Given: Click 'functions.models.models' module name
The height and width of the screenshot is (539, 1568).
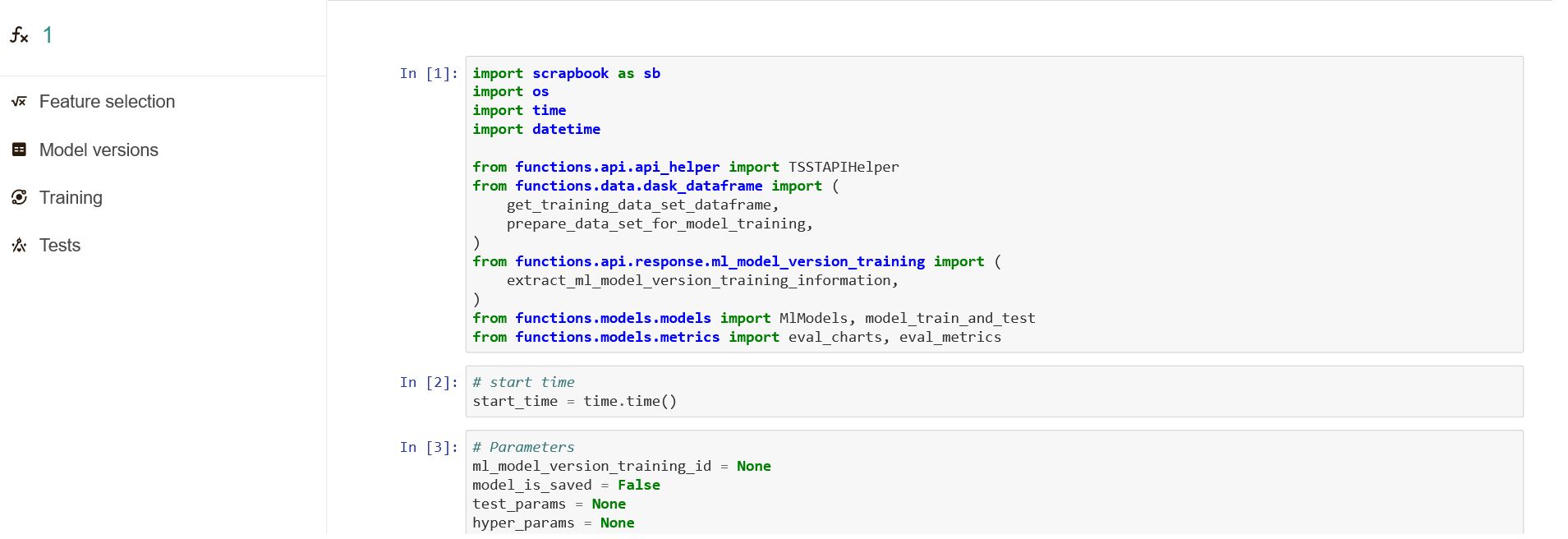Looking at the screenshot, I should [x=613, y=318].
